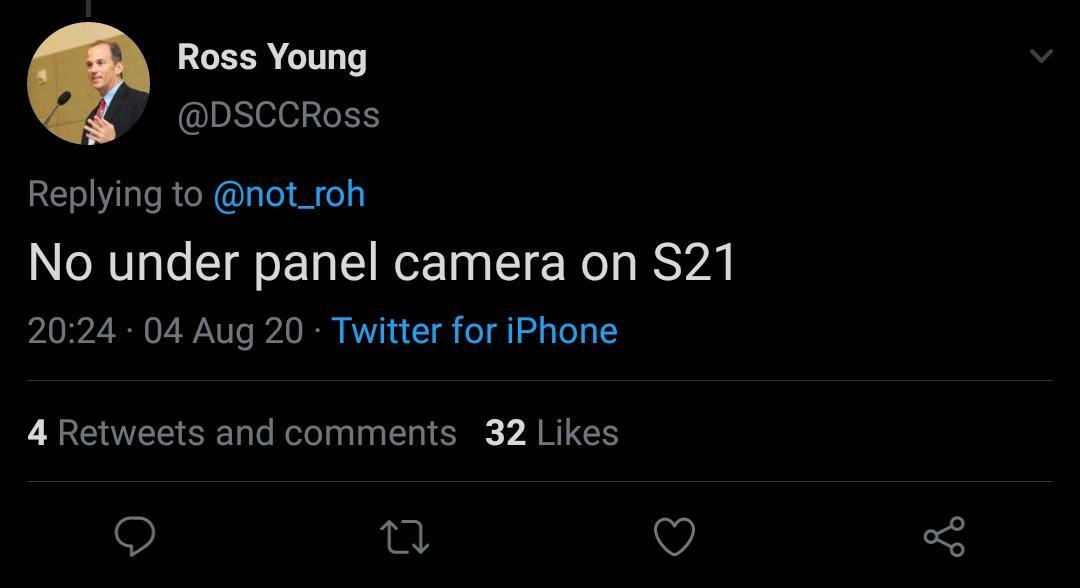Tap the share icon below the tweet
This screenshot has width=1080, height=588.
(944, 536)
